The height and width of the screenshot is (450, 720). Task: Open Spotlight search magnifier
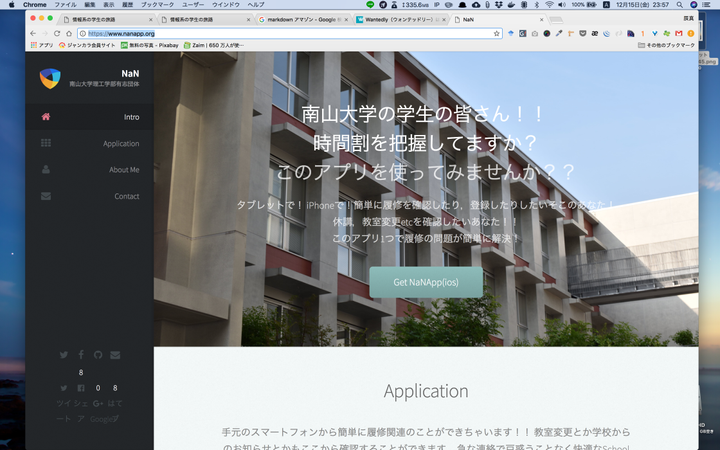(679, 5)
